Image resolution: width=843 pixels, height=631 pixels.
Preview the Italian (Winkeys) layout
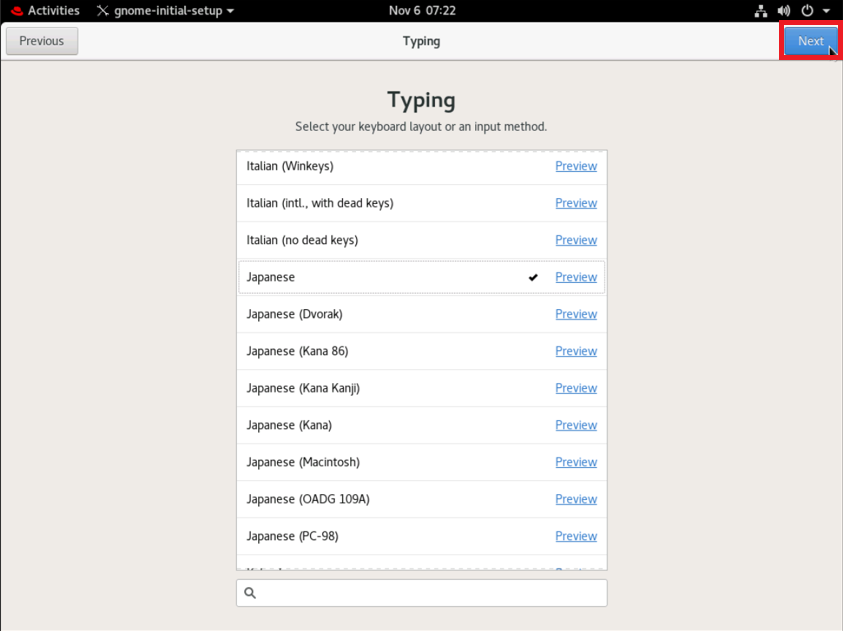(x=576, y=166)
